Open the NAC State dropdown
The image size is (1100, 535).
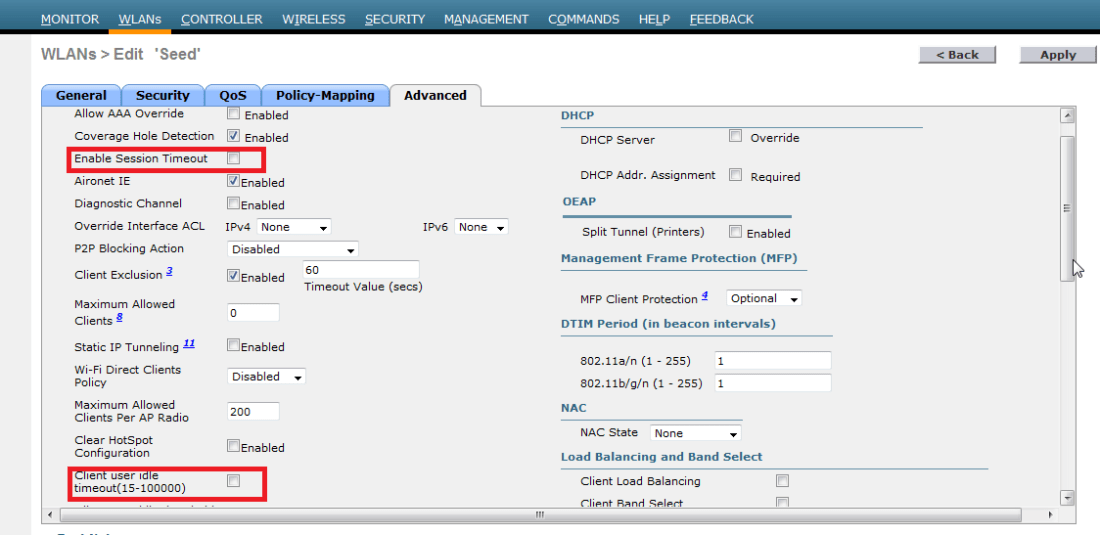(696, 433)
